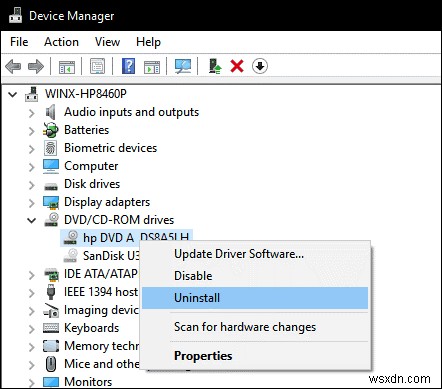The height and width of the screenshot is (389, 442).
Task: Click the down-arrow Disable device toolbar icon
Action: point(260,66)
